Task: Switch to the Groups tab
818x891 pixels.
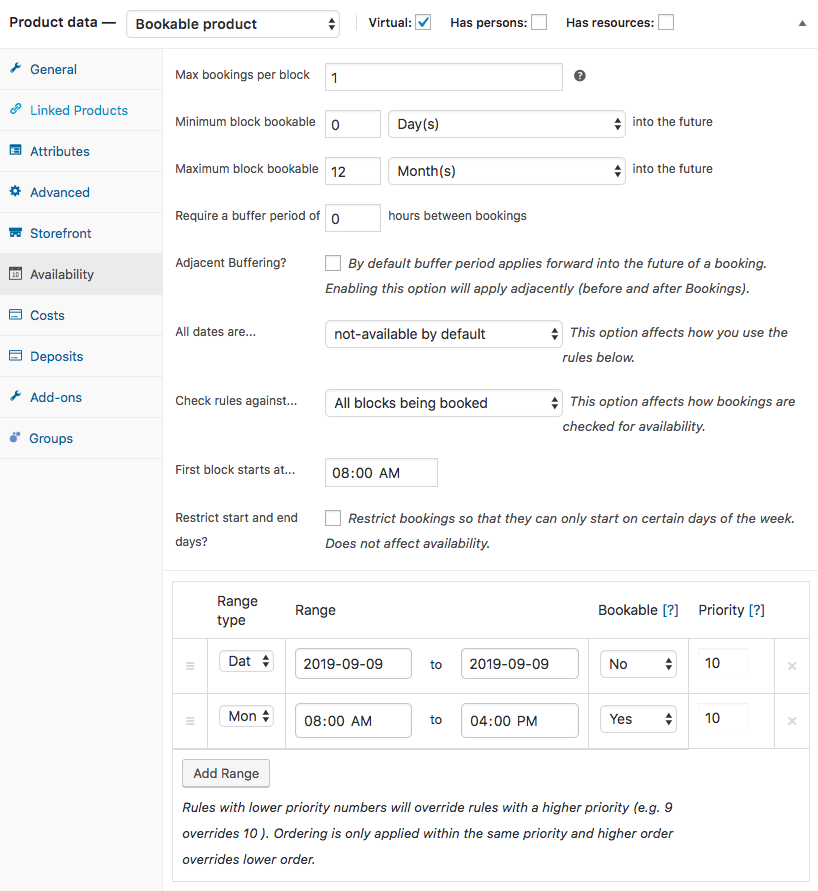Action: (x=81, y=438)
